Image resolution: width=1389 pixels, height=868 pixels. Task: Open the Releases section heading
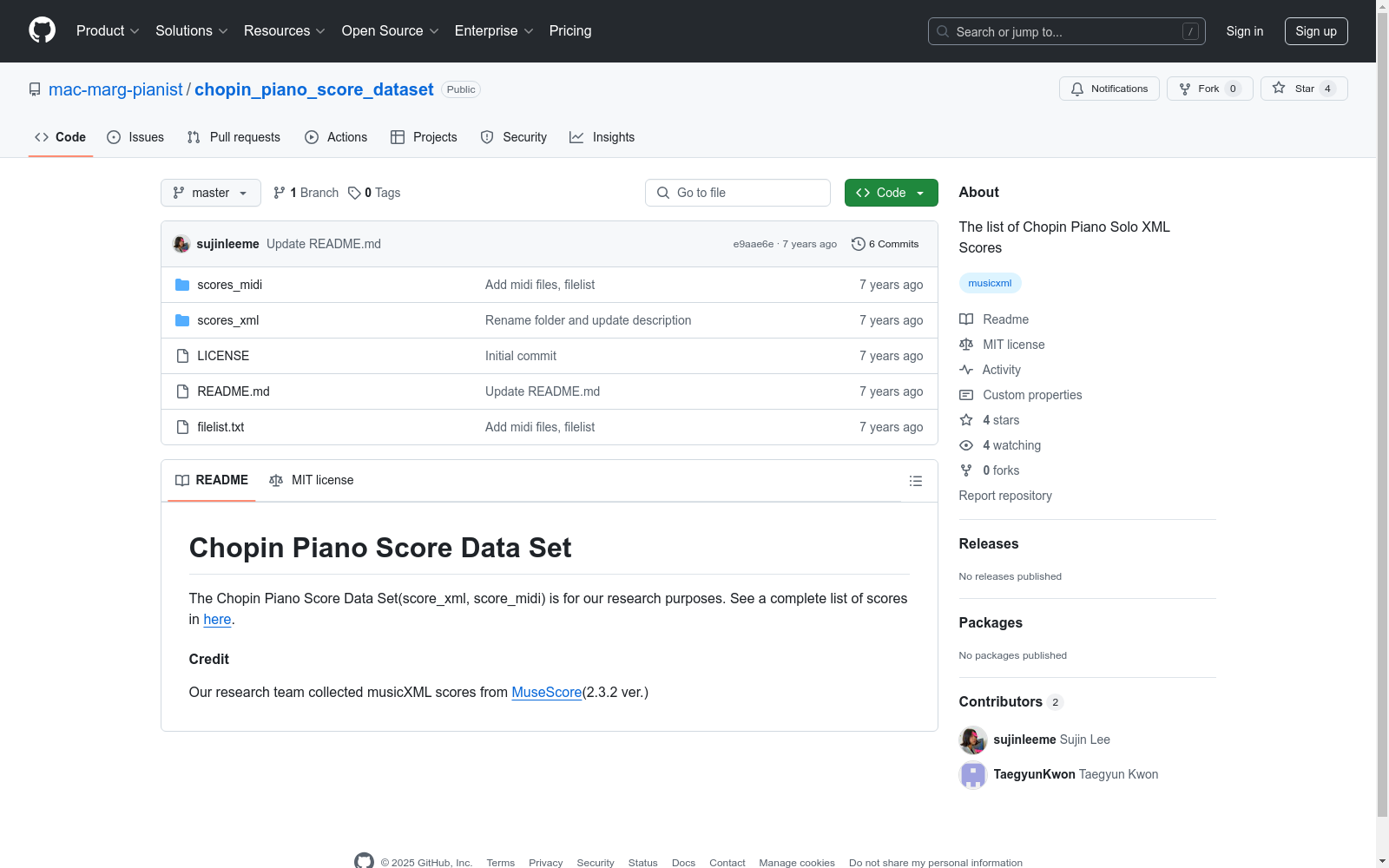coord(989,544)
